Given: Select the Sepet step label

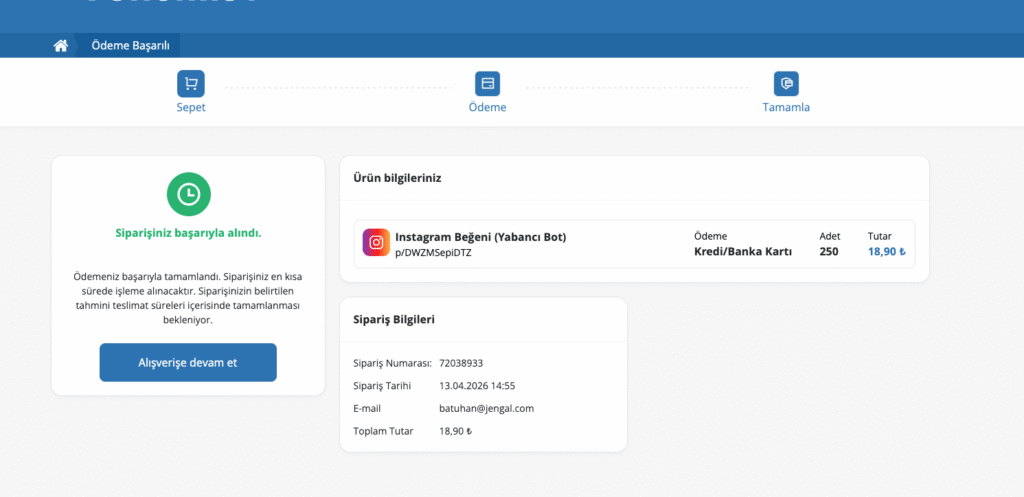Looking at the screenshot, I should 191,107.
